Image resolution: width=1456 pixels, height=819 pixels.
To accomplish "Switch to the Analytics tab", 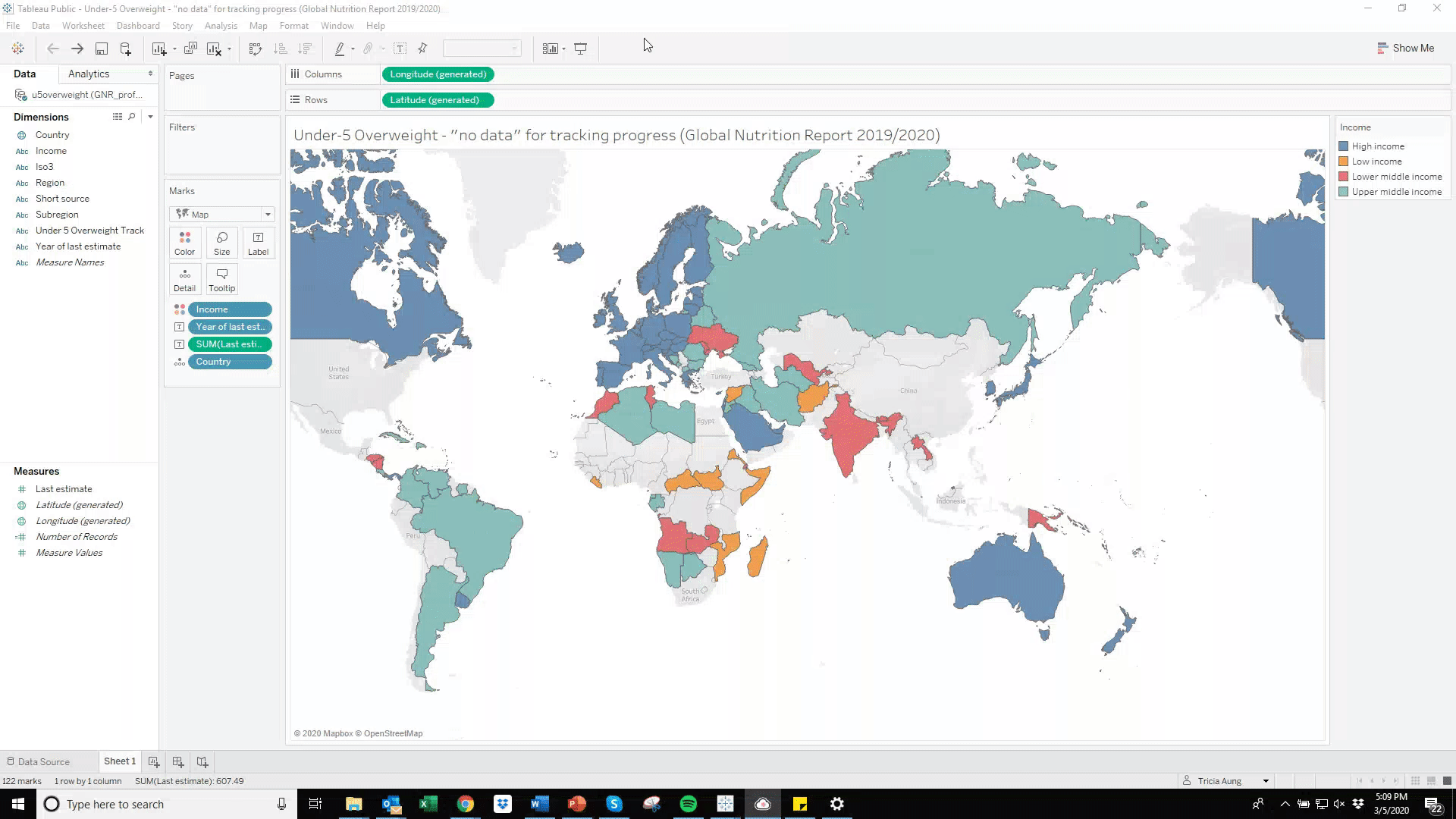I will (89, 74).
